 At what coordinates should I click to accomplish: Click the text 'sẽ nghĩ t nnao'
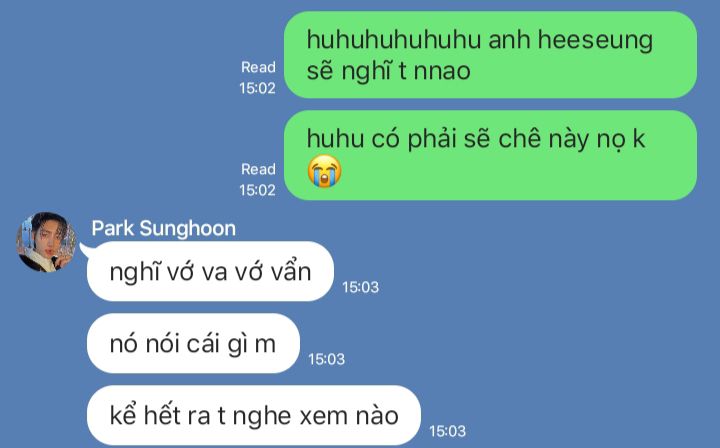(x=388, y=72)
